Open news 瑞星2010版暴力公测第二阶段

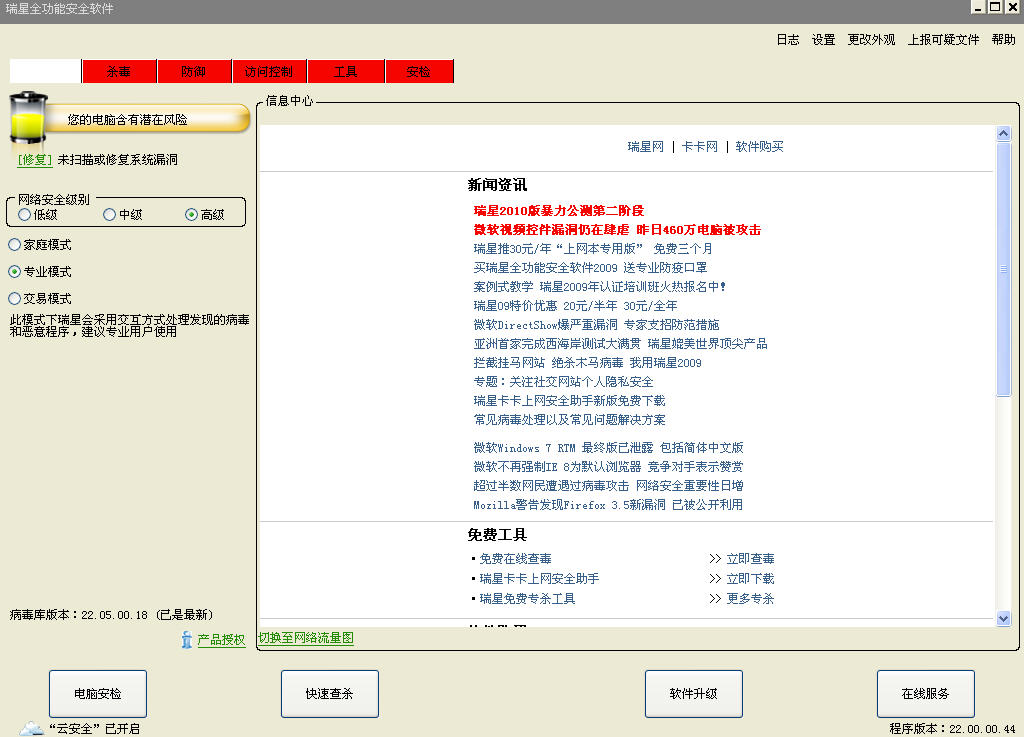click(559, 211)
